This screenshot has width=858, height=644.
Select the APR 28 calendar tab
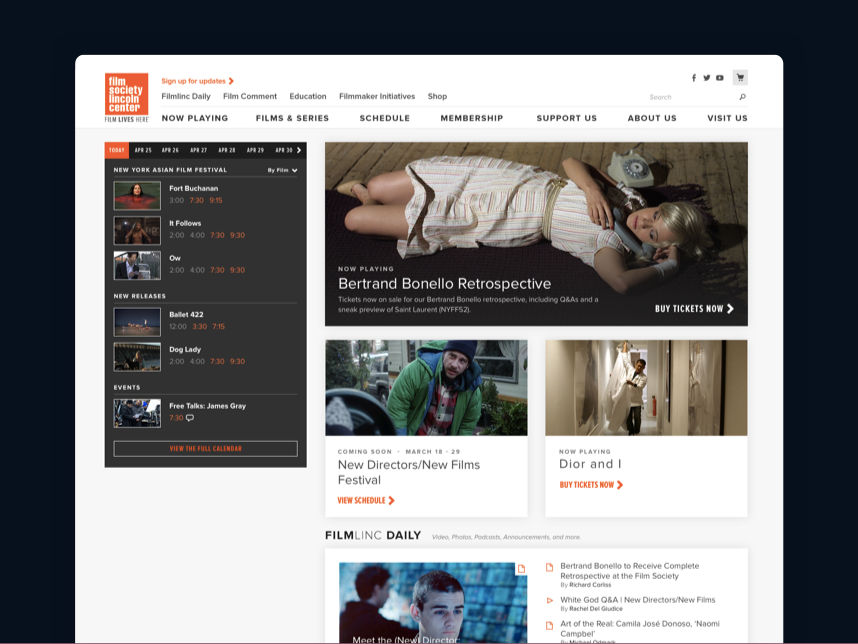[x=227, y=150]
